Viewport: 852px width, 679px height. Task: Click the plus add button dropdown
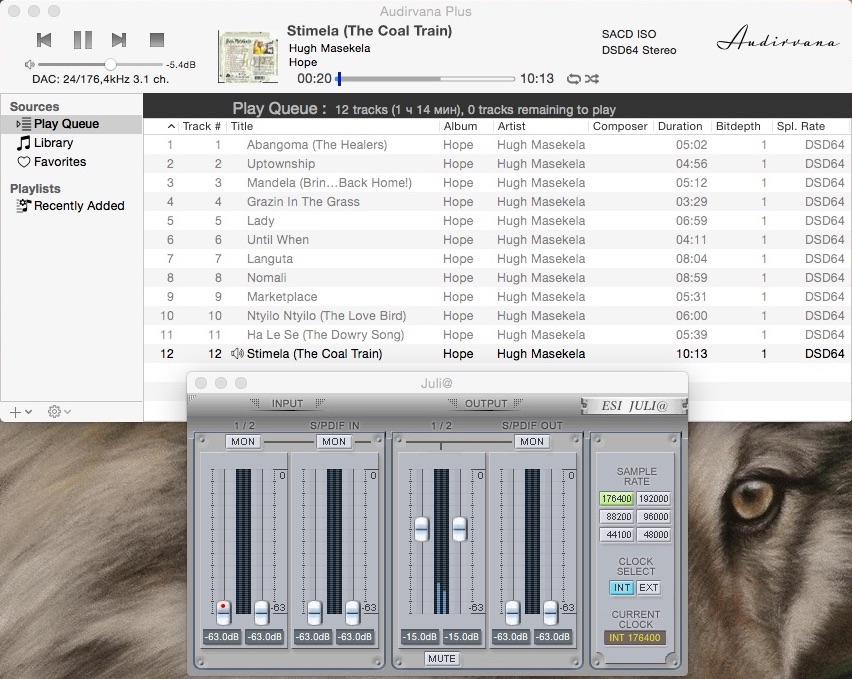pyautogui.click(x=21, y=412)
